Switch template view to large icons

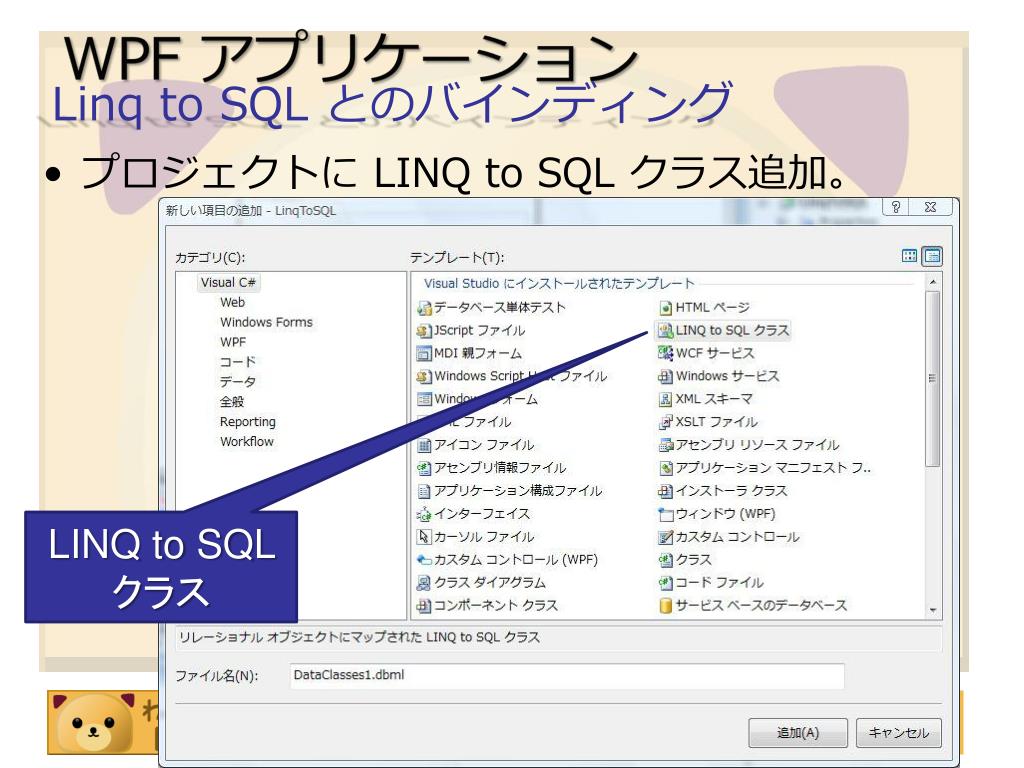(909, 256)
